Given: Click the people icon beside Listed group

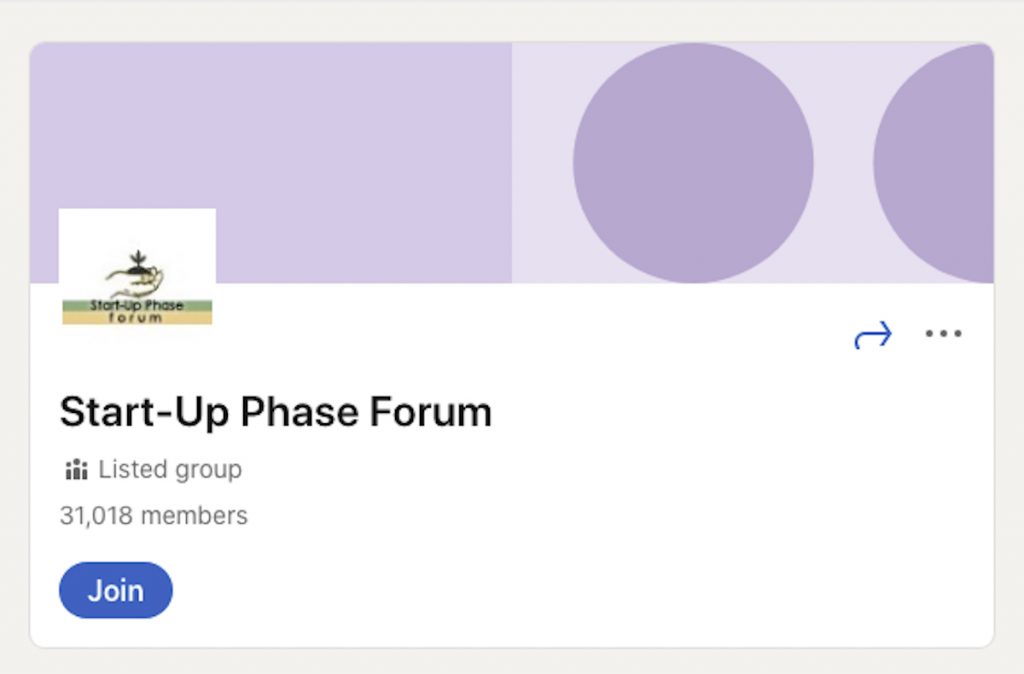Looking at the screenshot, I should pyautogui.click(x=76, y=469).
